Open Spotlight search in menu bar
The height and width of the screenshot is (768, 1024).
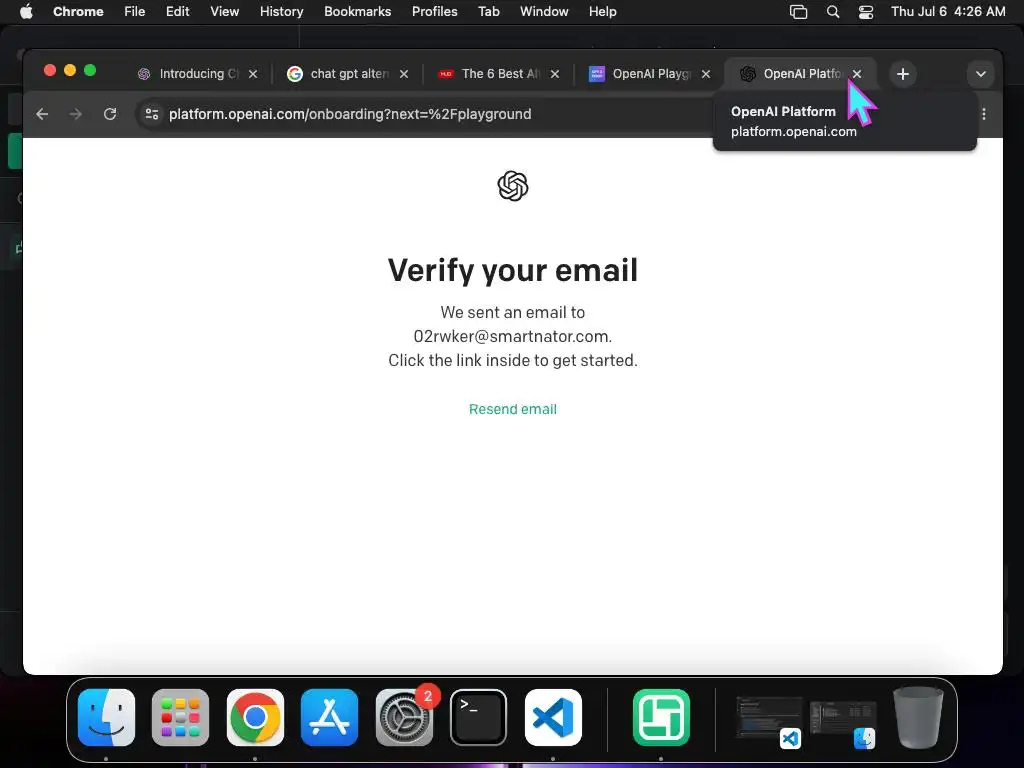[833, 12]
